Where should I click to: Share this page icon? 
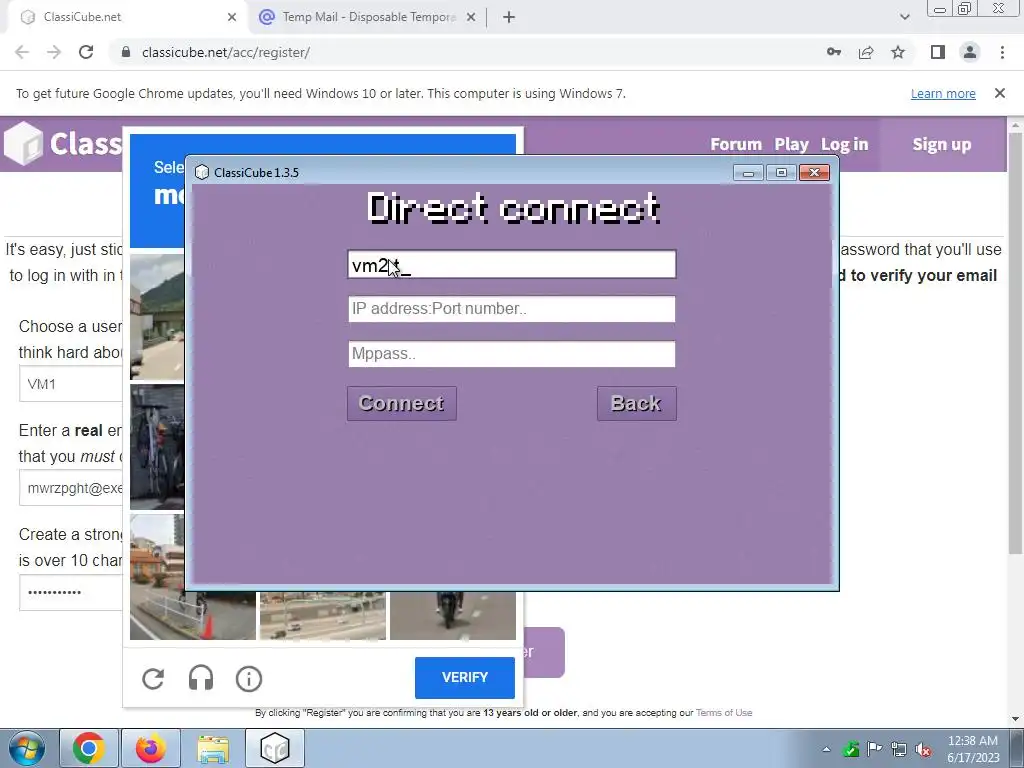pos(866,52)
